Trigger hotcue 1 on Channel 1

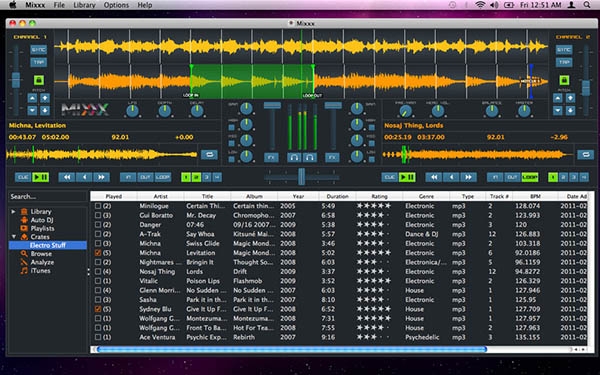click(x=186, y=177)
